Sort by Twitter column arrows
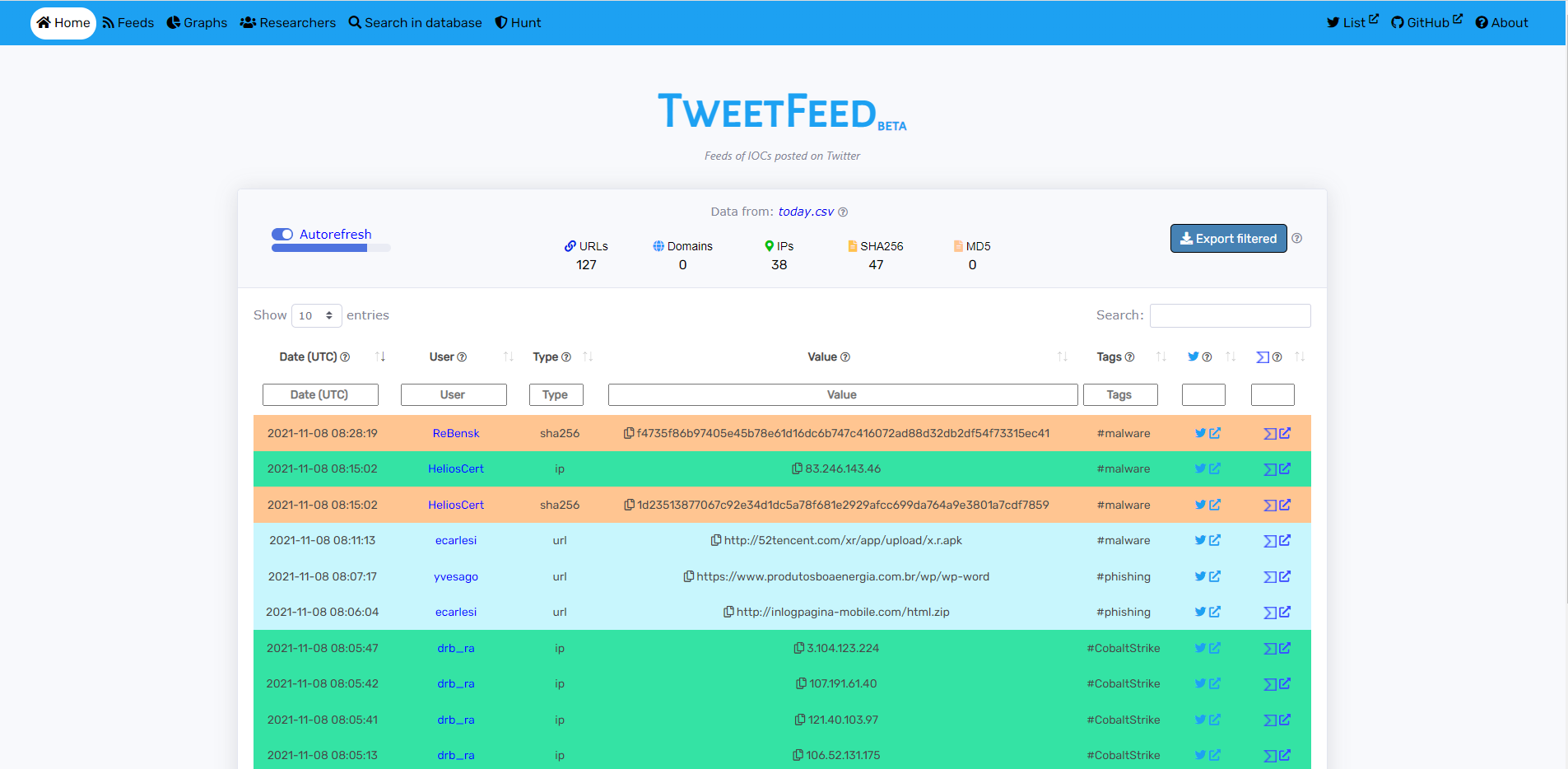Screen dimensions: 1568x769 (1231, 357)
